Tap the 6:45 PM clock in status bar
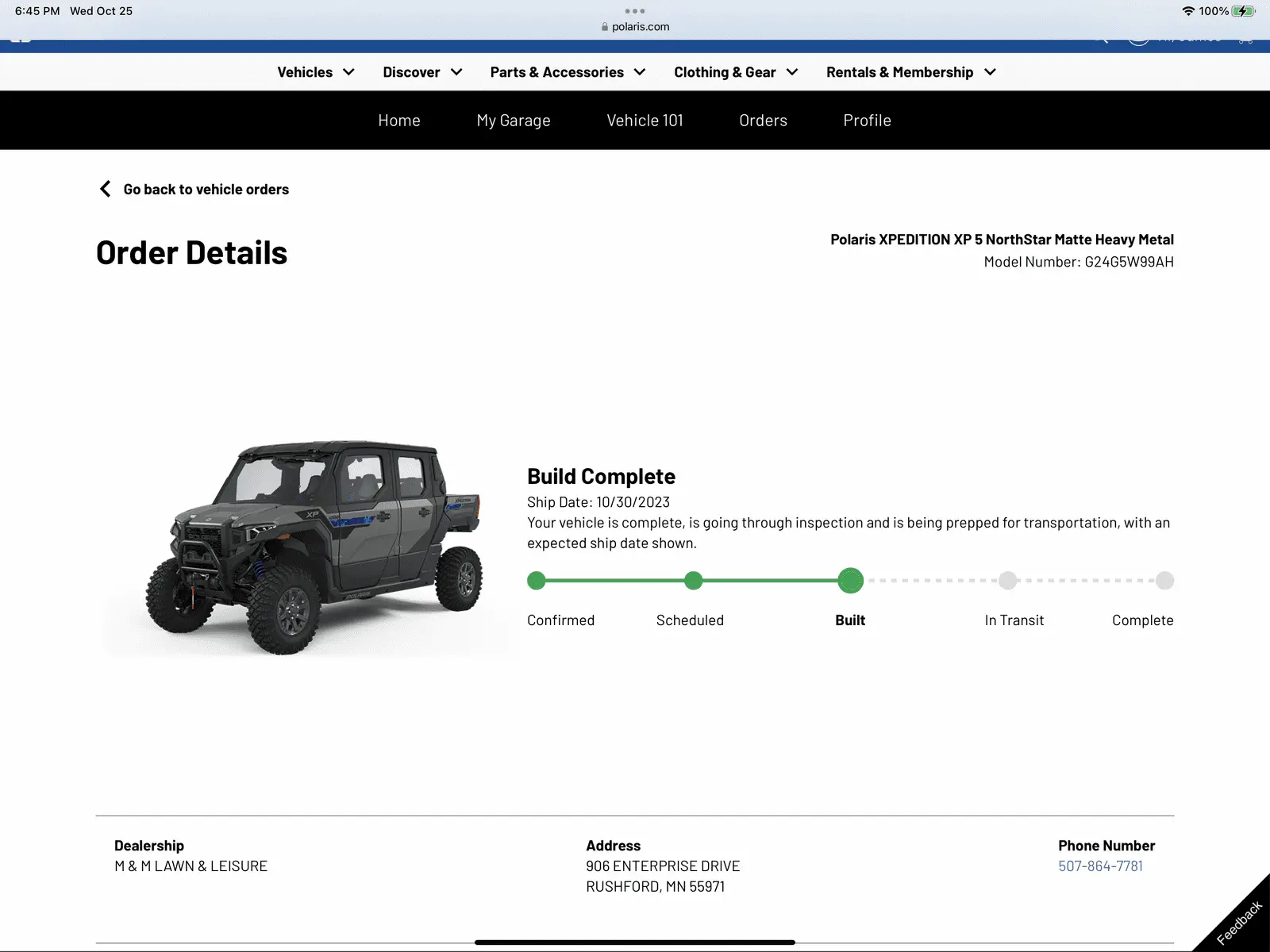 coord(37,11)
